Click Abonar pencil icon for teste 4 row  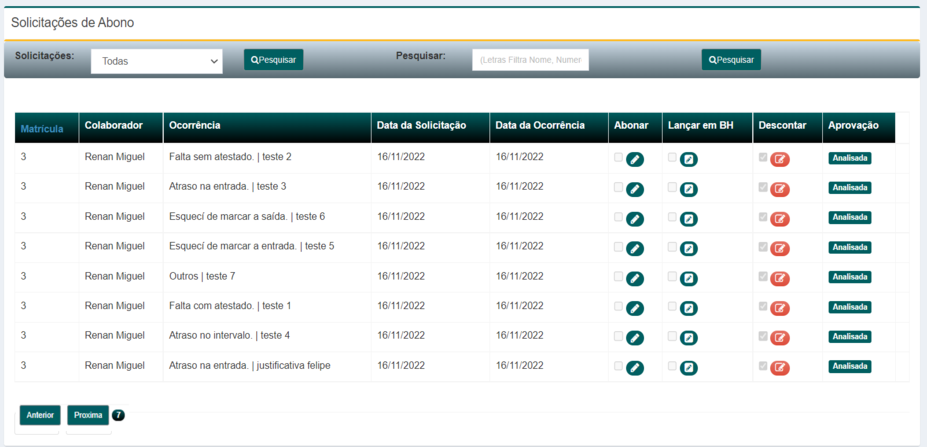coord(635,338)
